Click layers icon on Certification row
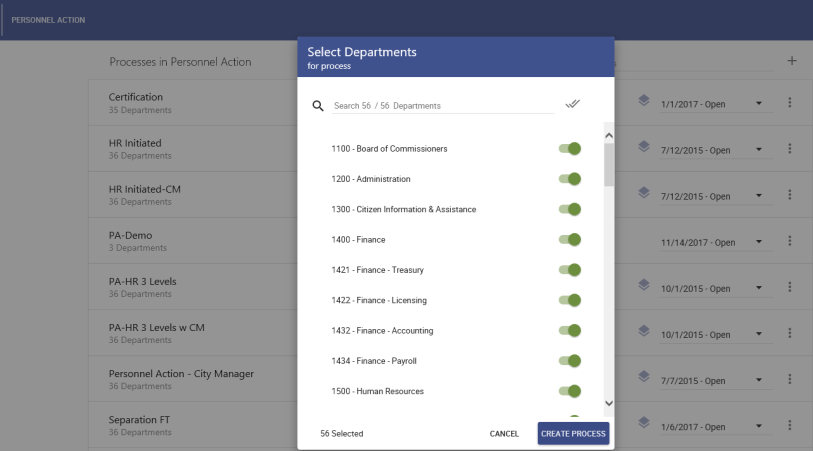The width and height of the screenshot is (813, 451). click(644, 100)
